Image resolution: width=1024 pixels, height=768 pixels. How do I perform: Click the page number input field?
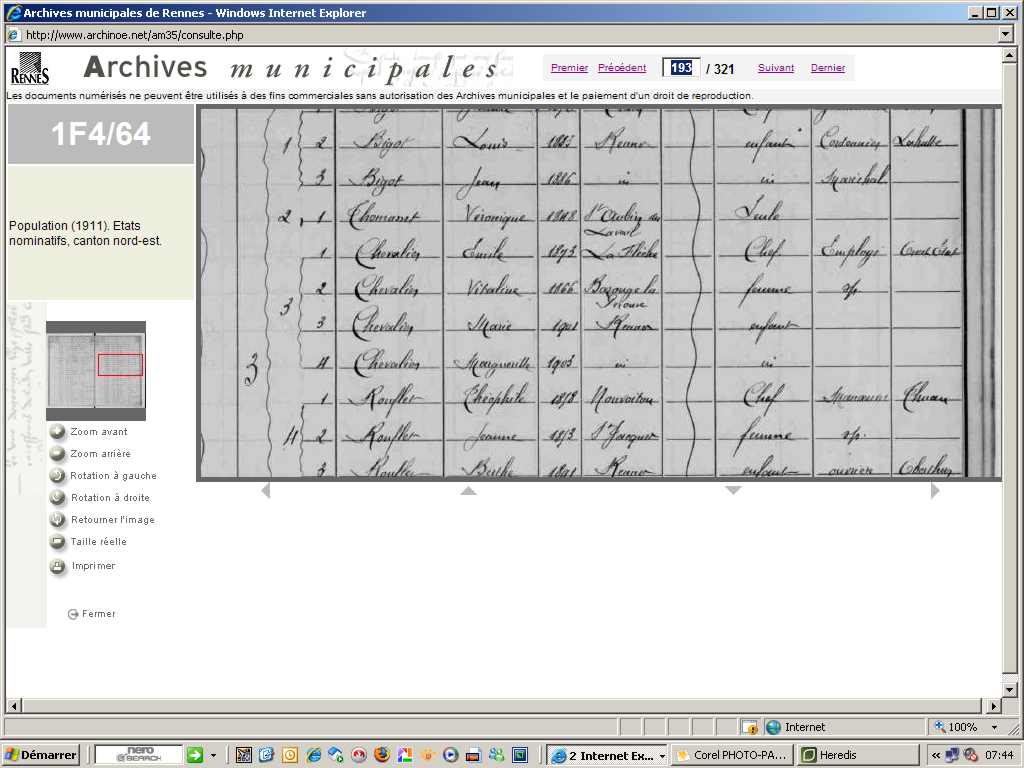681,68
